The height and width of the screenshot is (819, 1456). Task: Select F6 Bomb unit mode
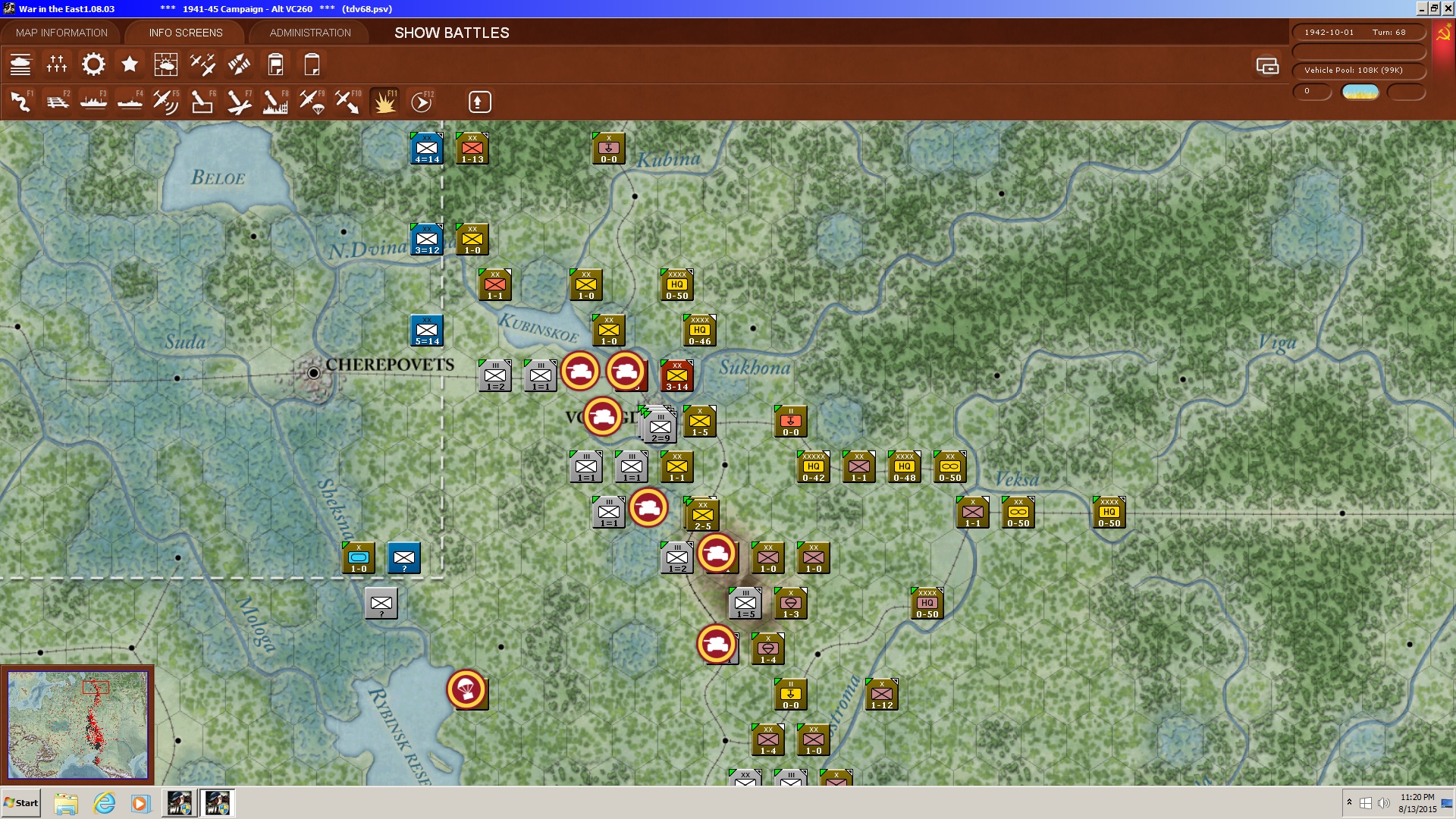point(202,102)
